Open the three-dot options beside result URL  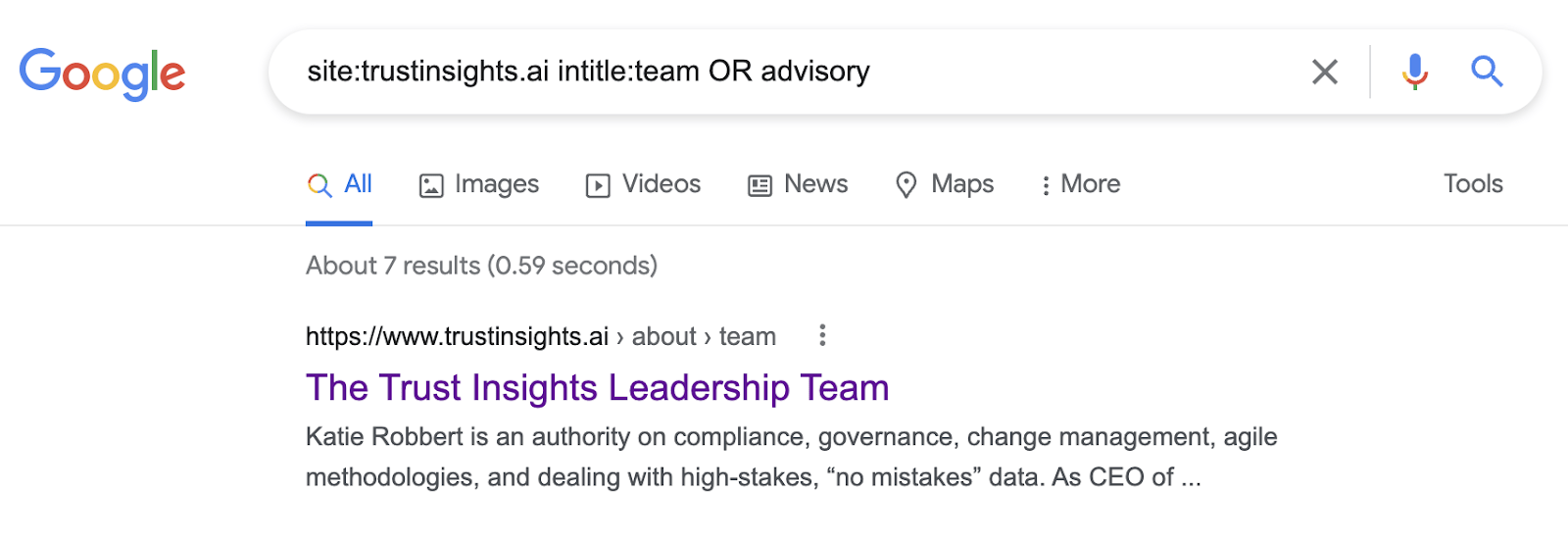coord(822,336)
